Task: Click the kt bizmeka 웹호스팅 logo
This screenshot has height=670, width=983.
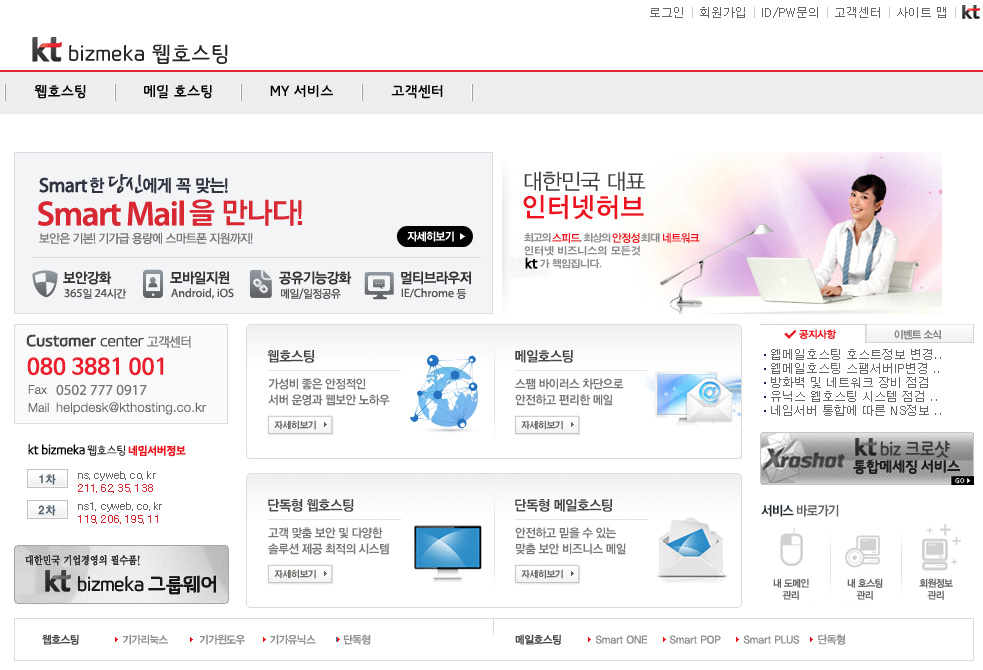Action: 130,51
